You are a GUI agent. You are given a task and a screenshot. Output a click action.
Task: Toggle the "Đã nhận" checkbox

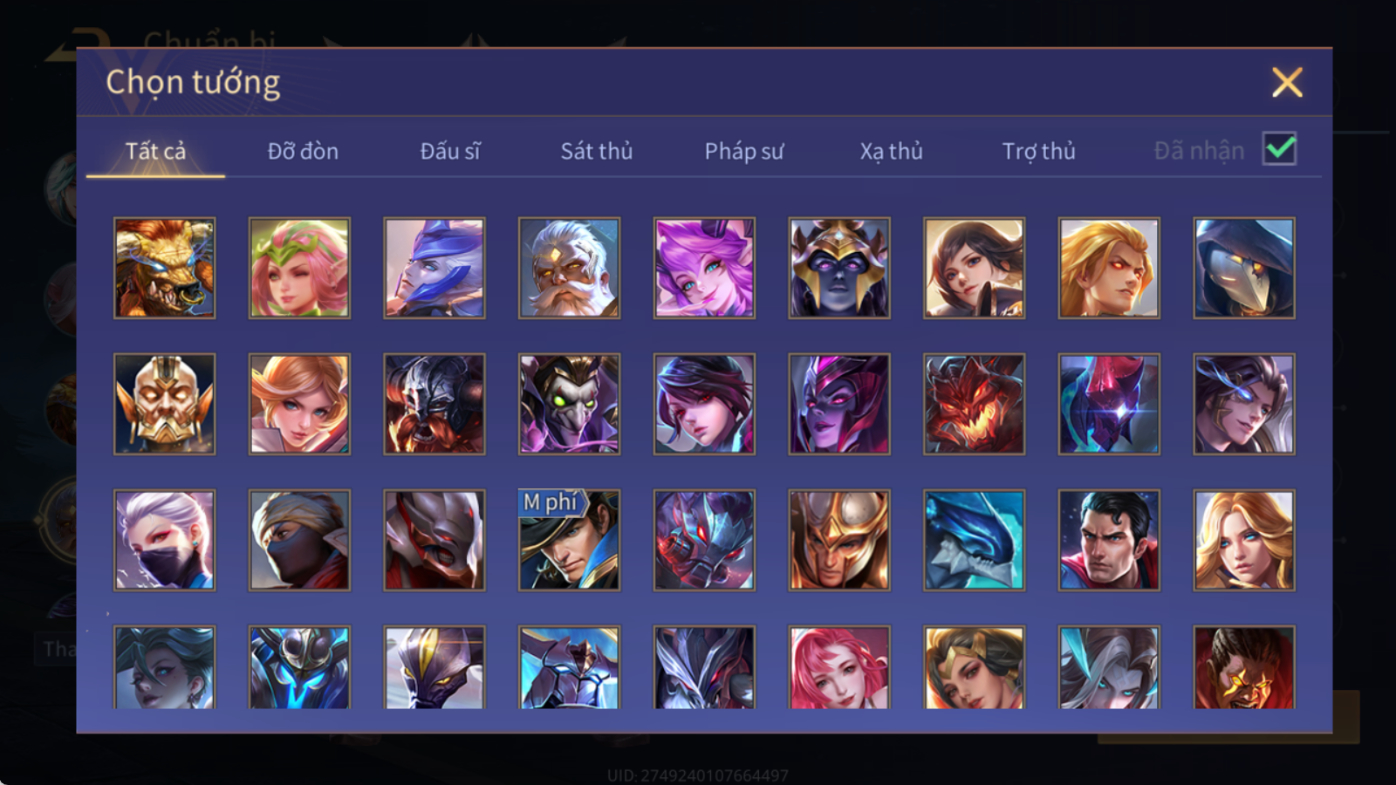coord(1279,149)
